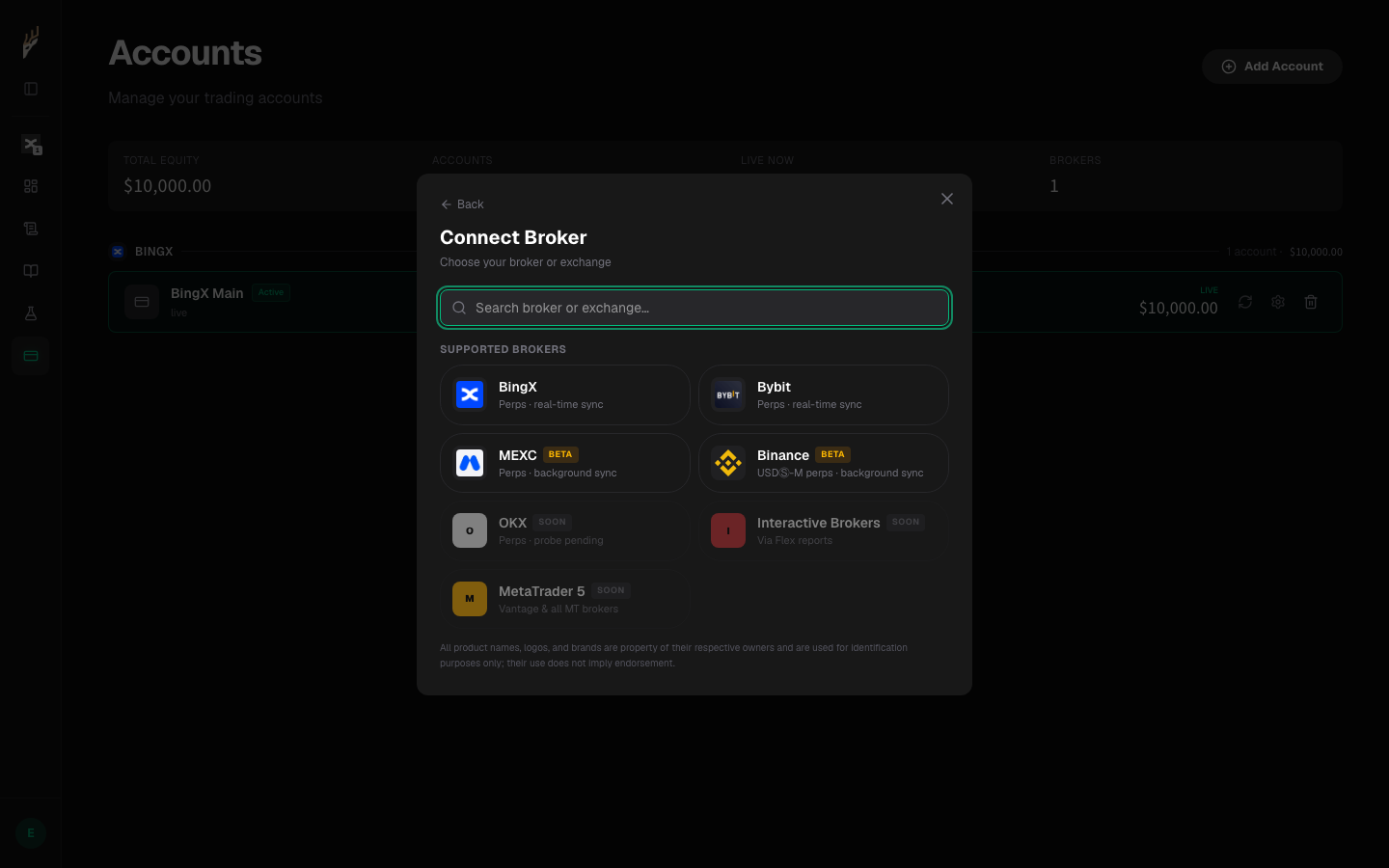Click the Interactive Brokers soon card
The width and height of the screenshot is (1389, 868).
point(824,530)
